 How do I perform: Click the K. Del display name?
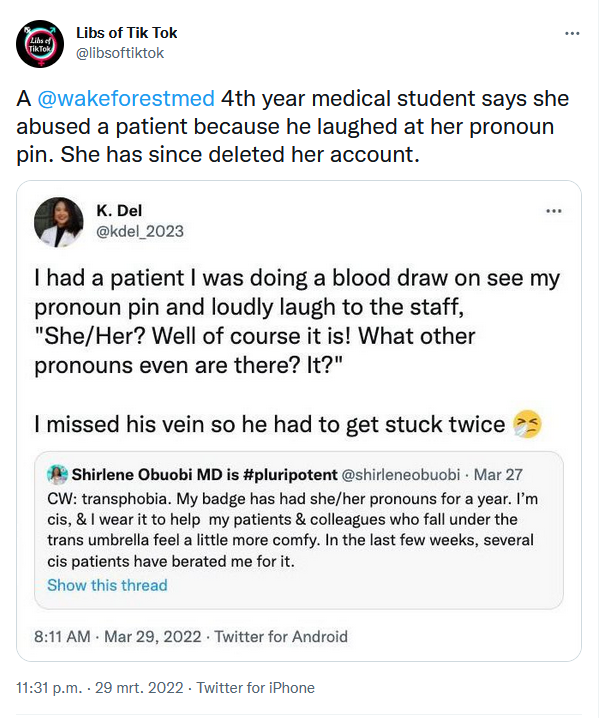[119, 211]
